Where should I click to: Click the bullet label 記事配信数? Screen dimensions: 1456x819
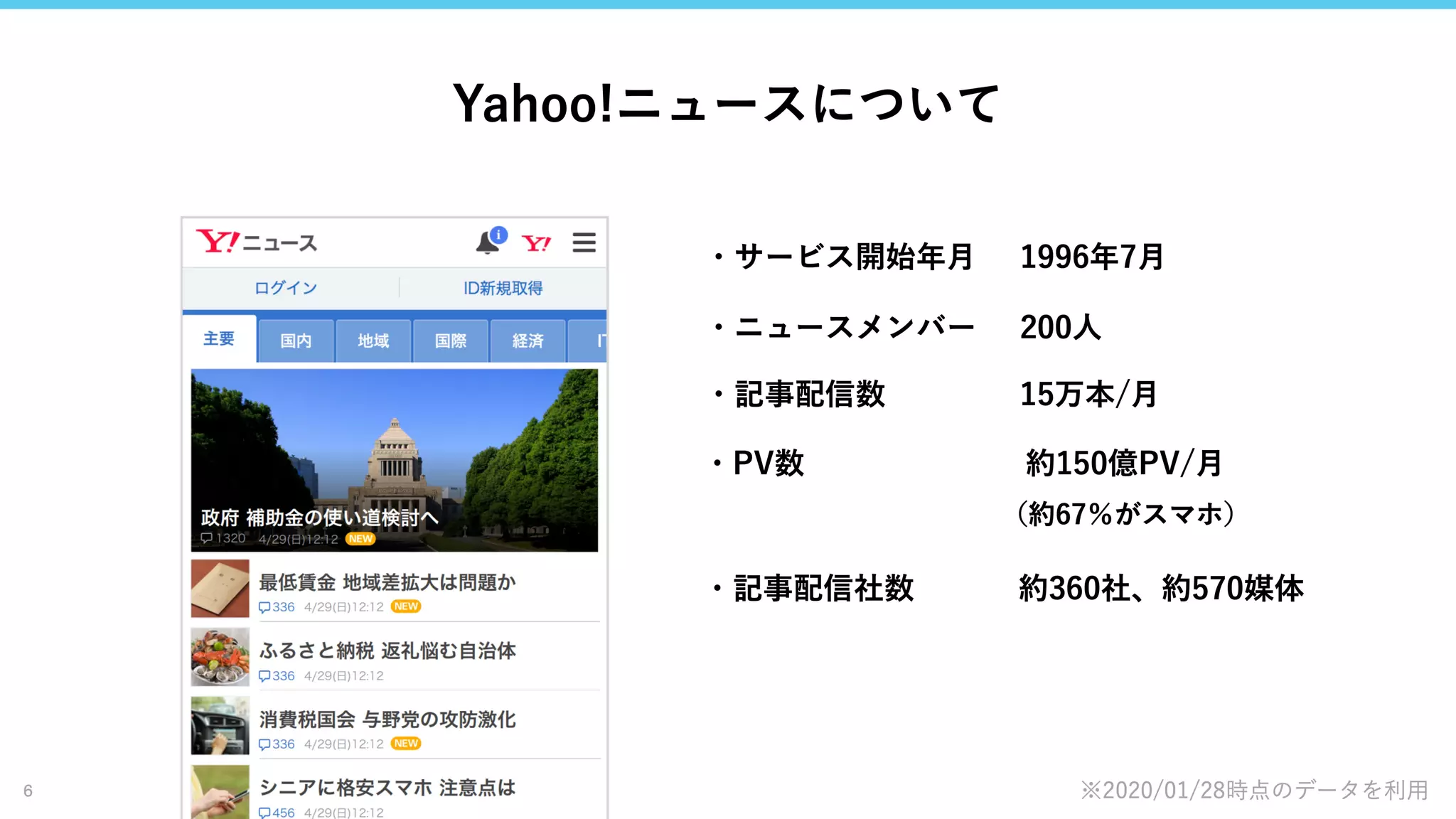pyautogui.click(x=810, y=394)
